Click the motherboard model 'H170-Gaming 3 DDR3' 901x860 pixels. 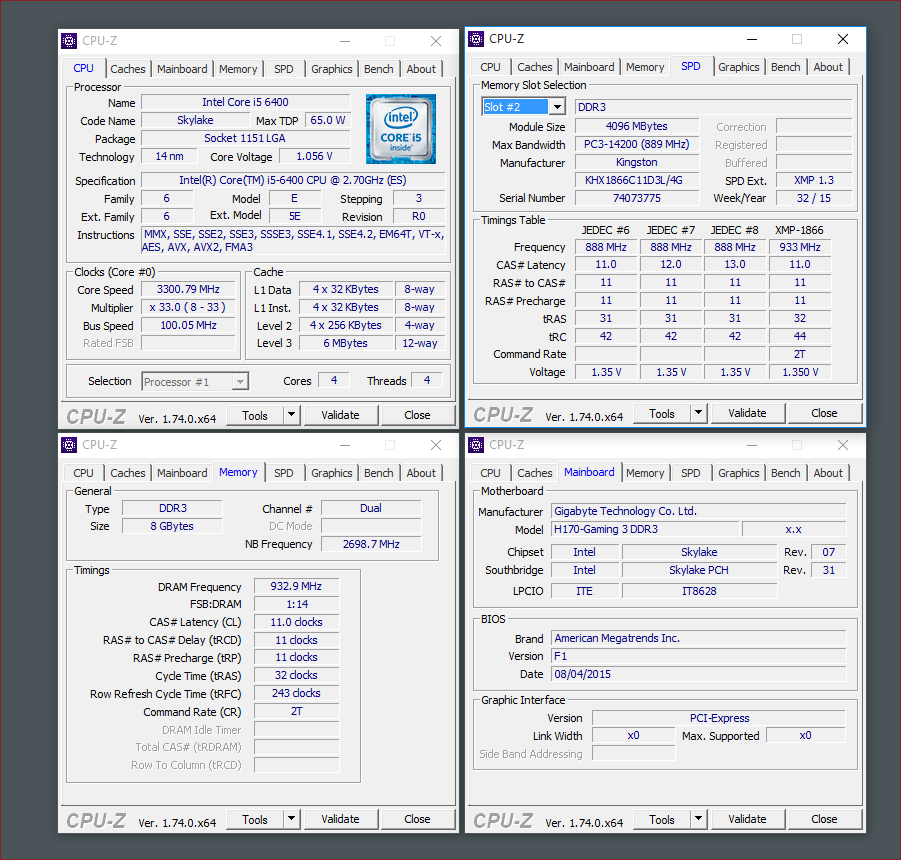[x=645, y=529]
